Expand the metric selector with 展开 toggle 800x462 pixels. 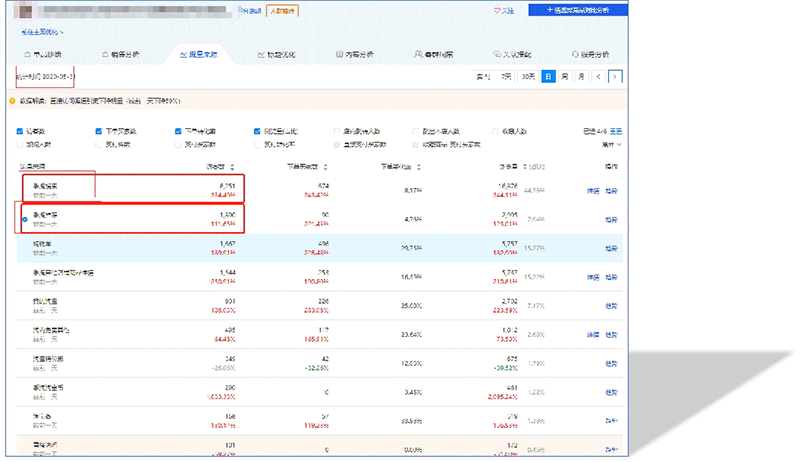click(x=606, y=144)
